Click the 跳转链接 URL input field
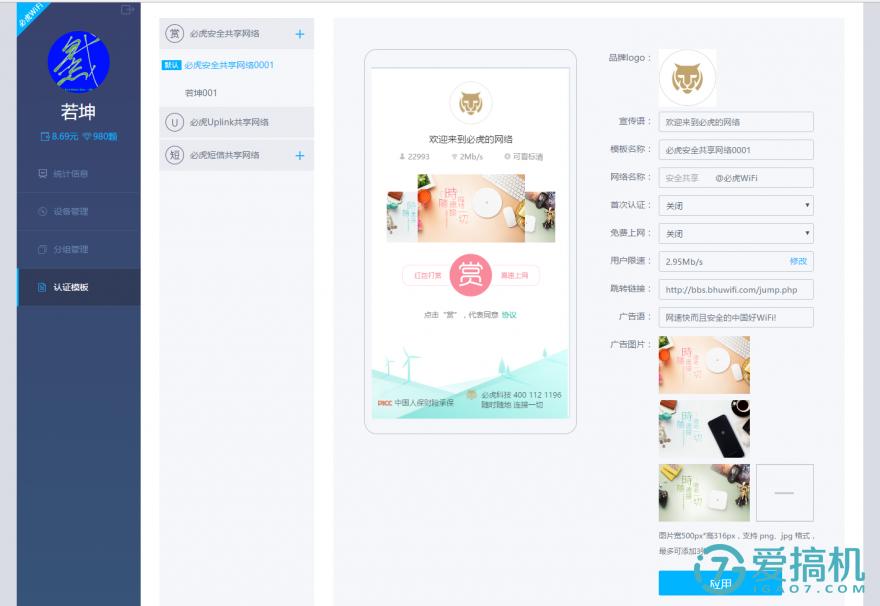The width and height of the screenshot is (880, 606). coord(737,289)
